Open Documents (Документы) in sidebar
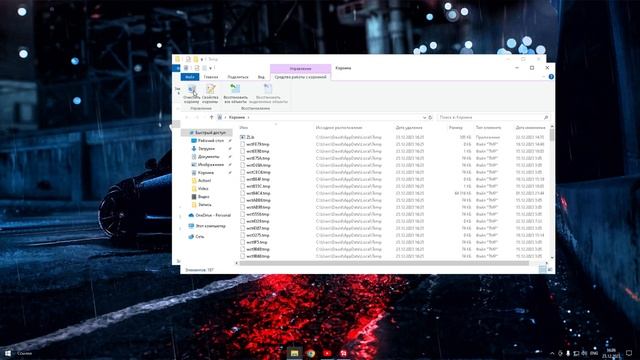This screenshot has width=640, height=360. tap(209, 157)
